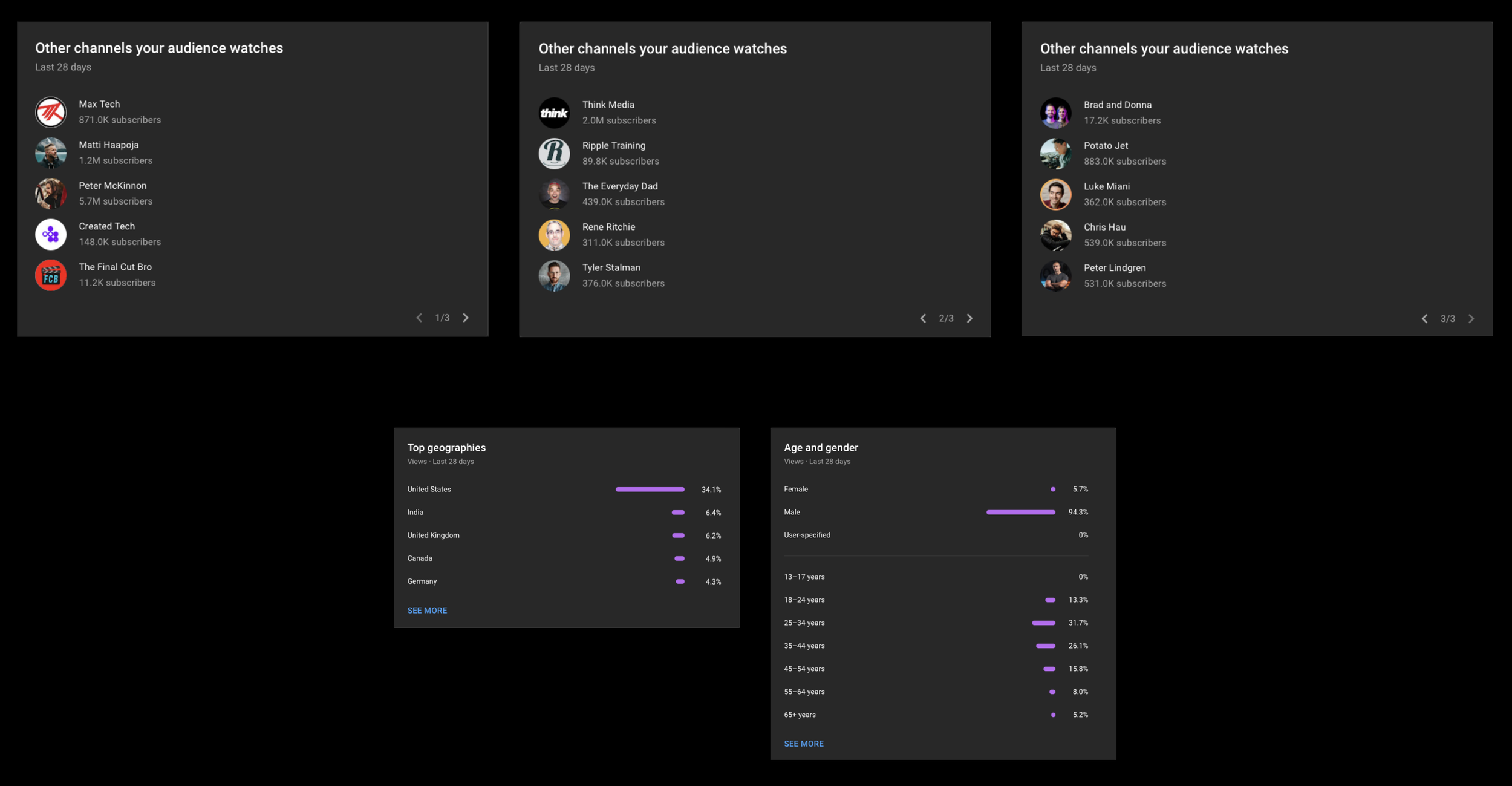This screenshot has height=786, width=1512.
Task: Open the Created Tech channel icon
Action: pos(51,235)
